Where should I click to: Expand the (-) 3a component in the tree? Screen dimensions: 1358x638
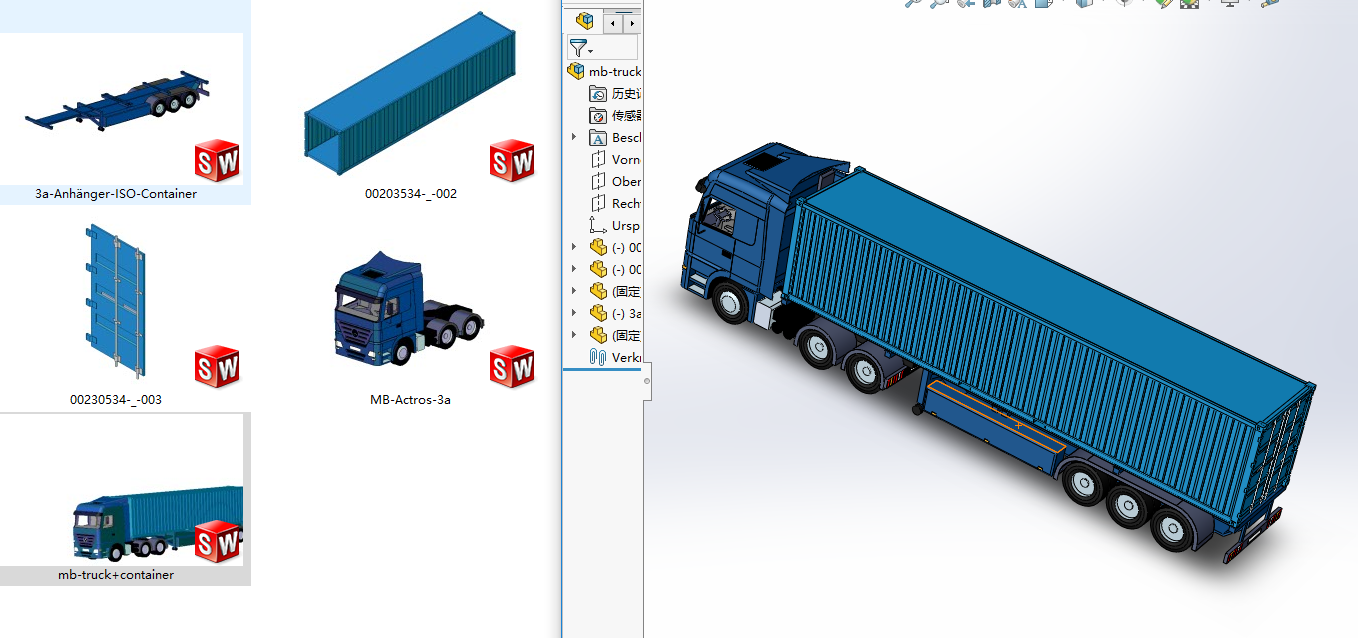point(574,313)
